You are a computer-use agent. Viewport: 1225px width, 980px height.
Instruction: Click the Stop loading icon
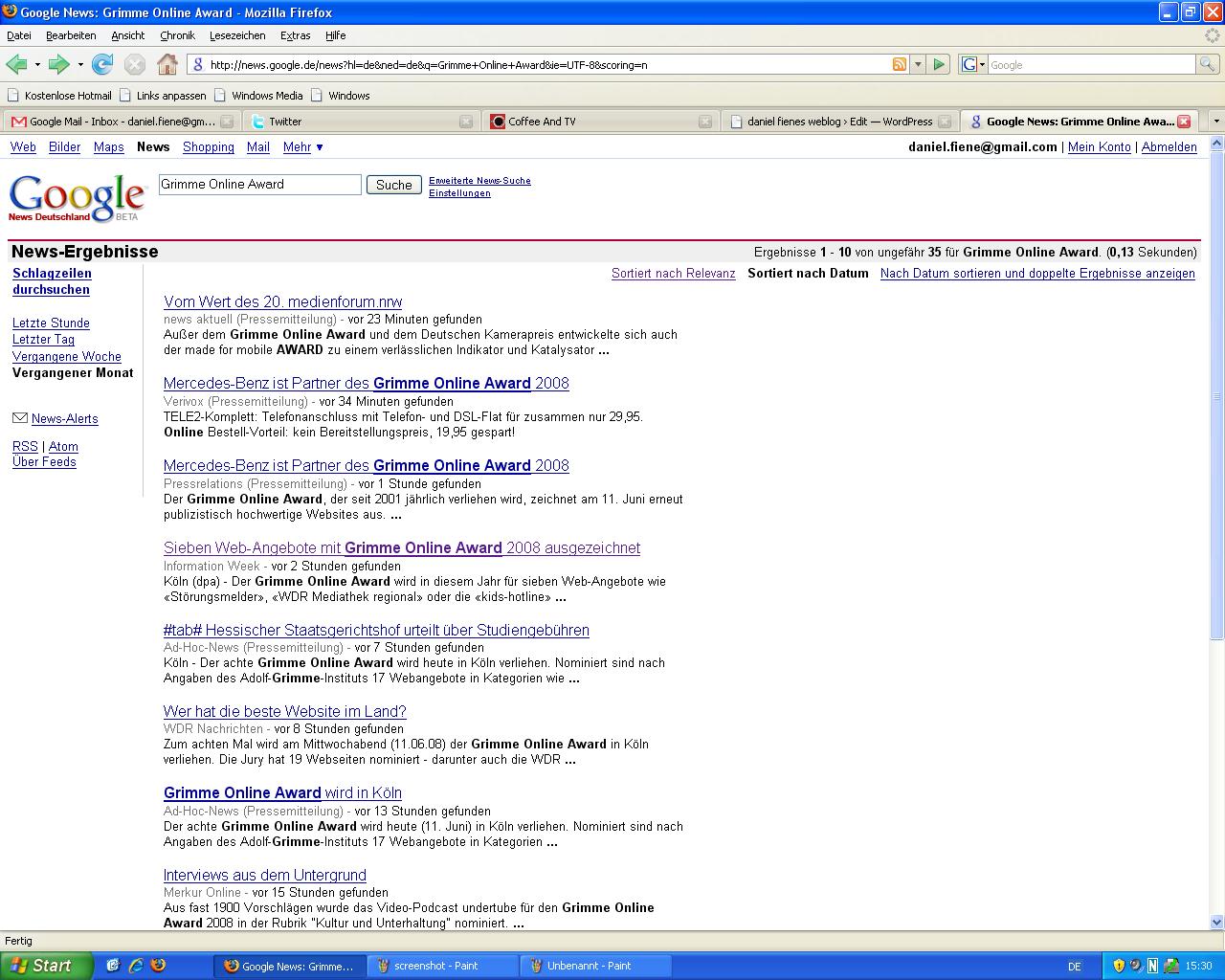coord(135,64)
